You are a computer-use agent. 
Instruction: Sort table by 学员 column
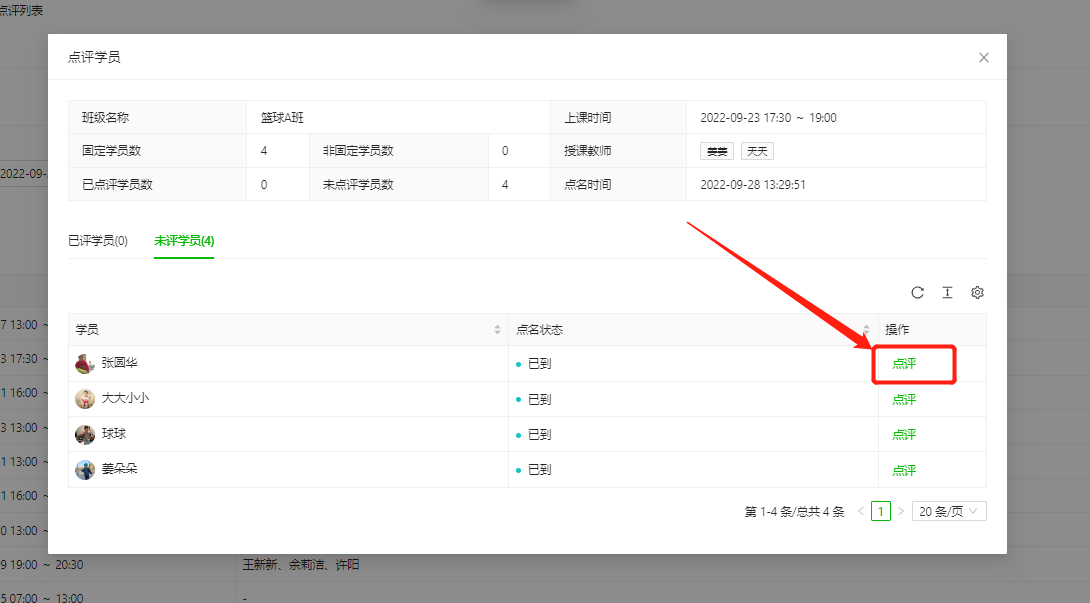click(497, 330)
